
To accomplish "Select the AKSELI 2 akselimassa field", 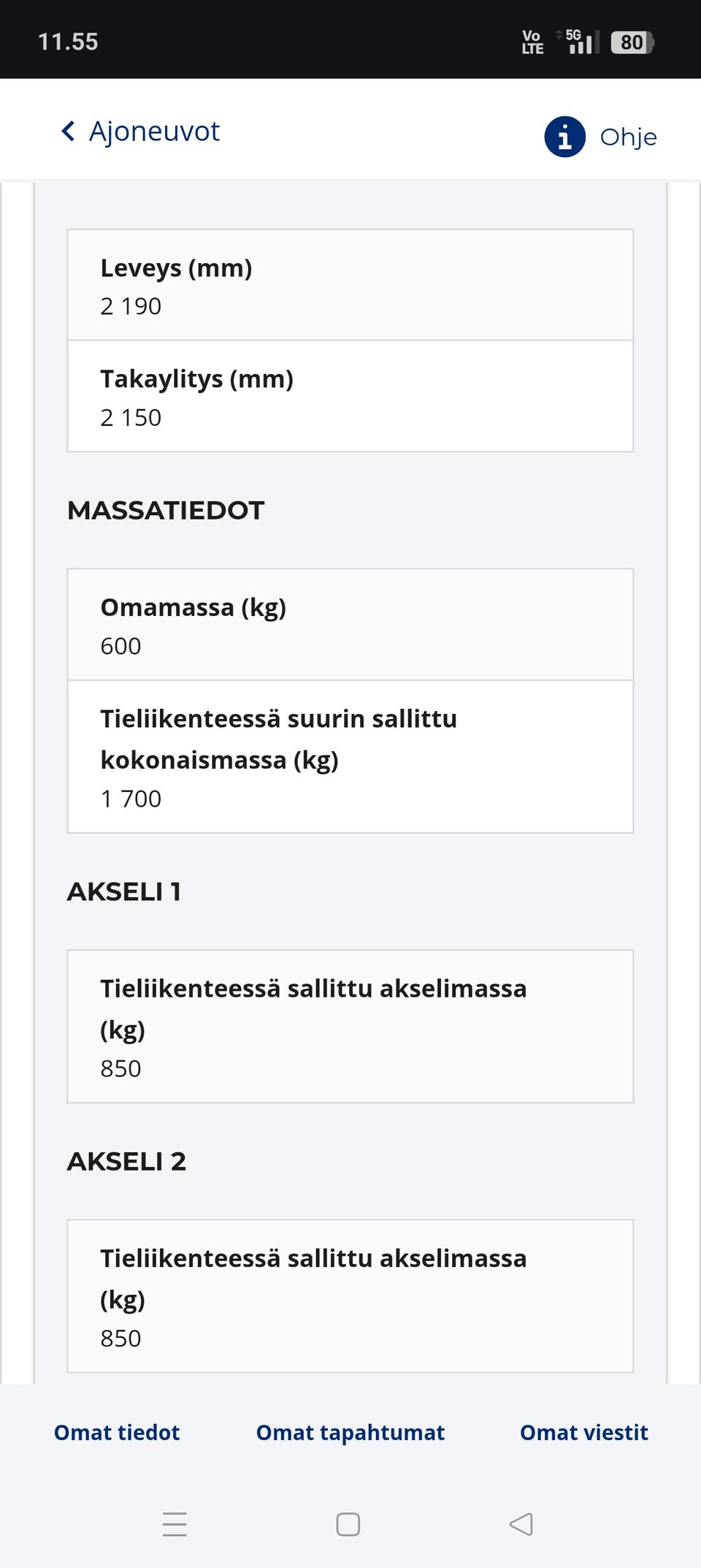I will click(x=350, y=1296).
